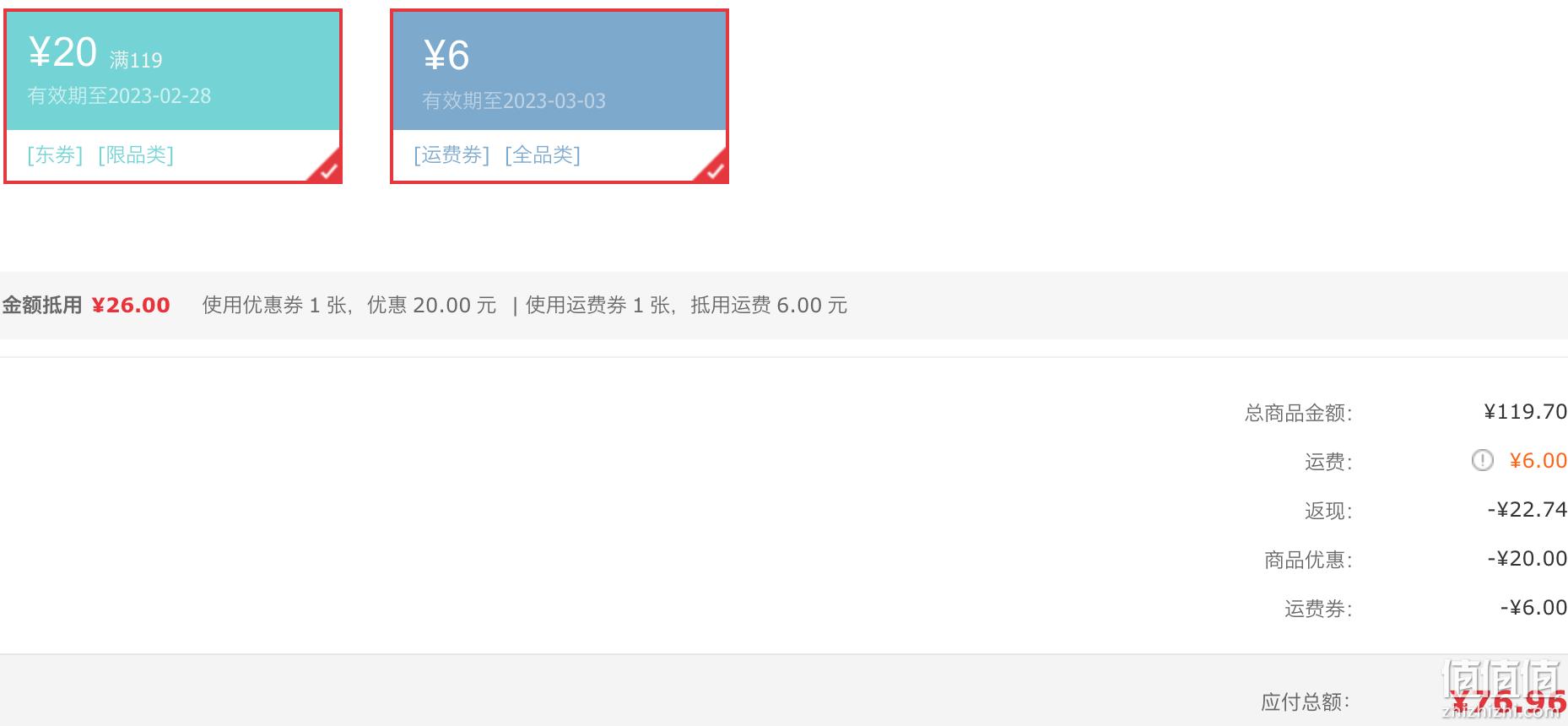Click the 运费券 -¥6.00 value
Viewport: 1568px width, 726px height.
1533,608
